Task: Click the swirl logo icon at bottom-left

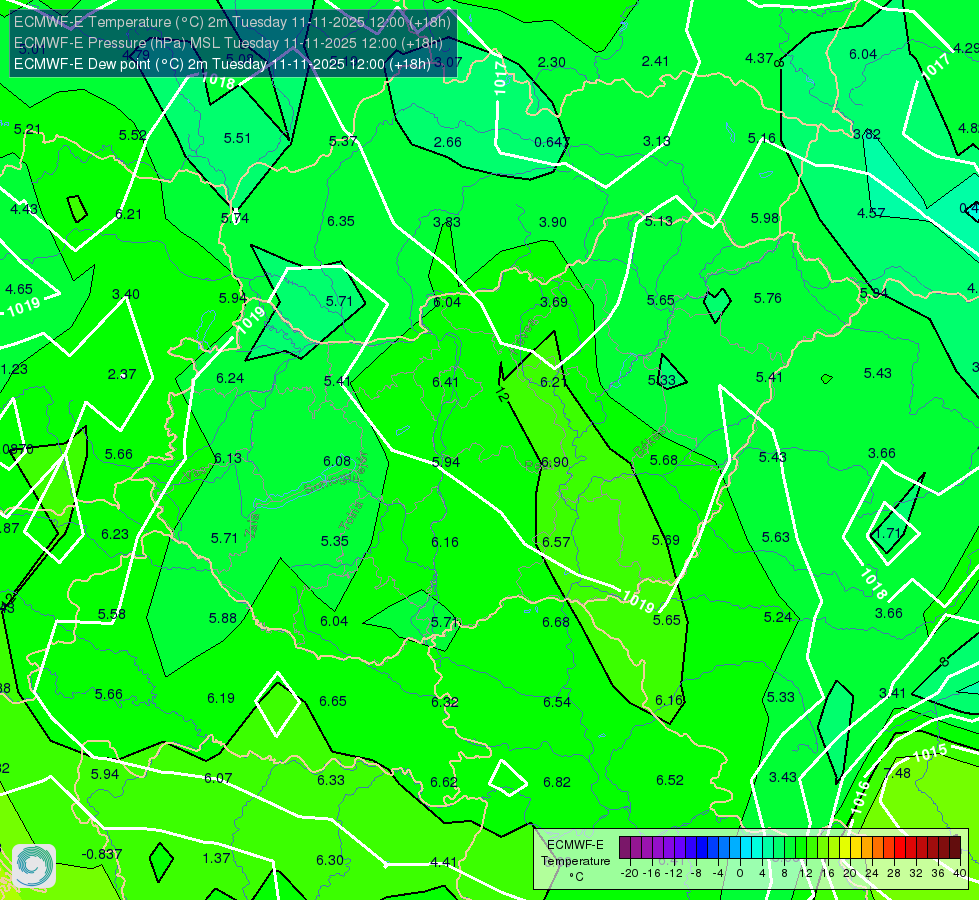Action: coord(34,866)
